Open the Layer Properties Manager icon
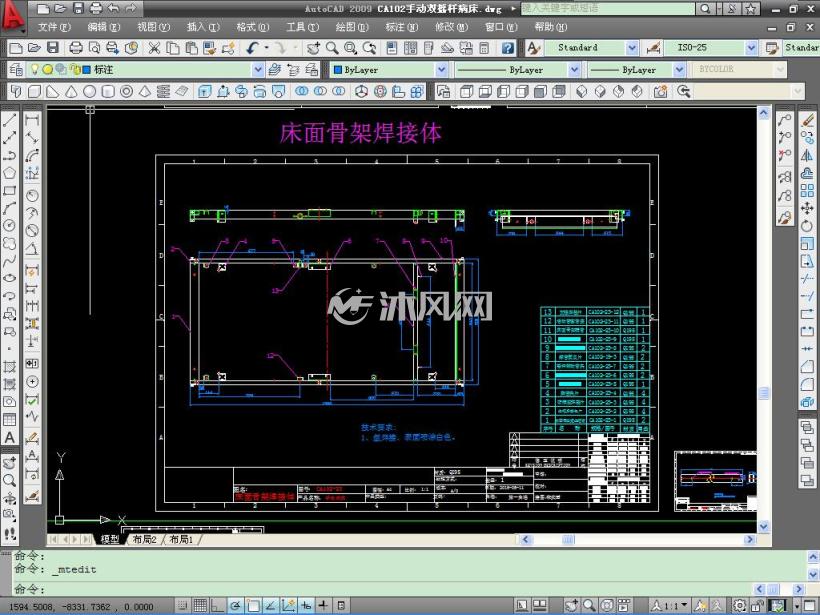 pyautogui.click(x=16, y=70)
